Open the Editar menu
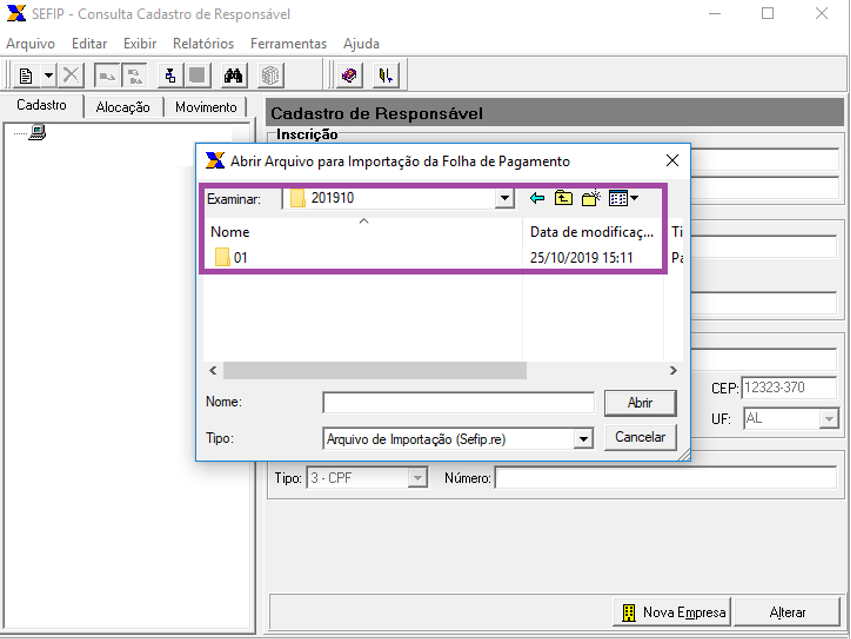 [90, 43]
